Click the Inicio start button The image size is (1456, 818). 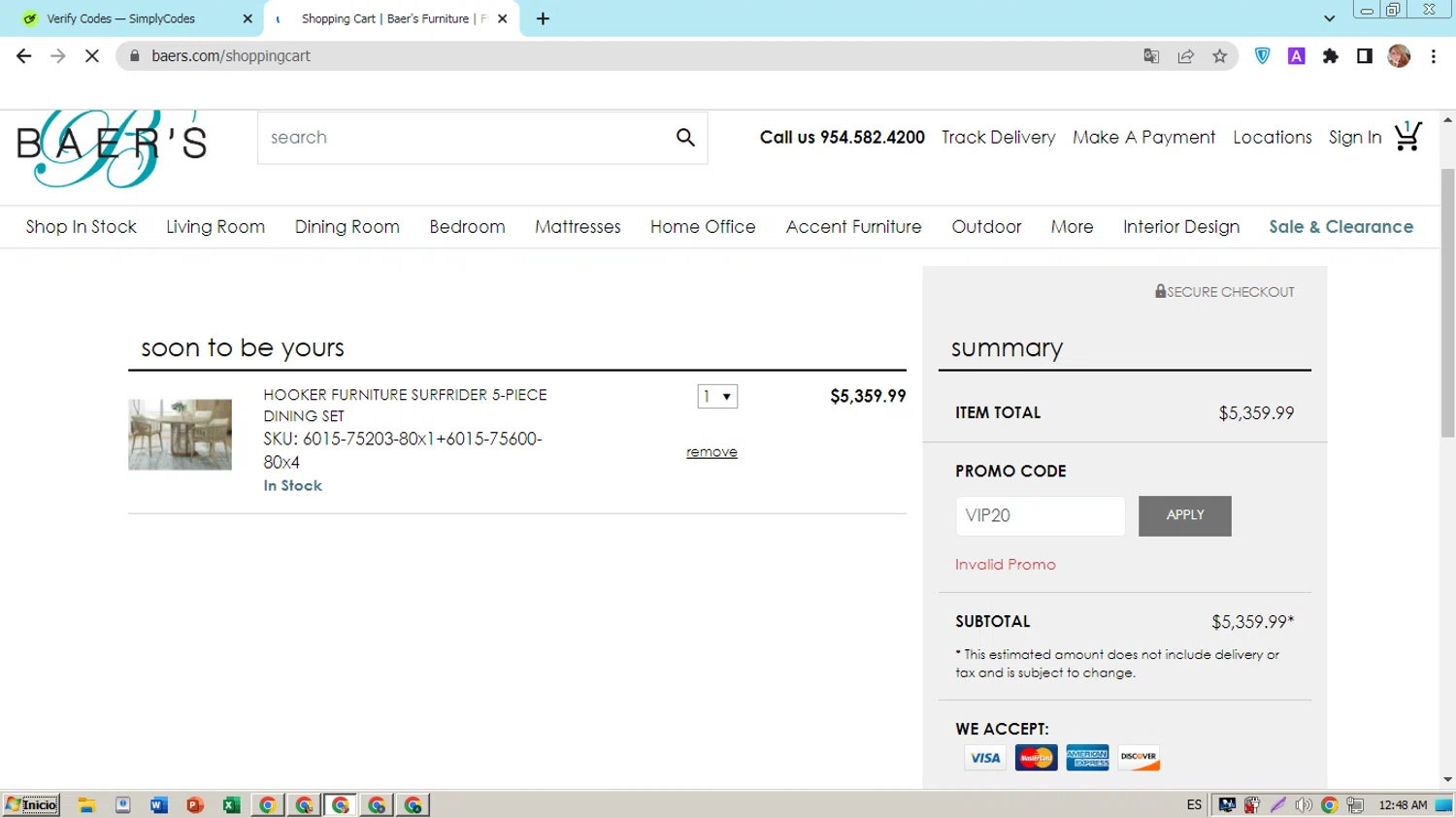(x=32, y=805)
